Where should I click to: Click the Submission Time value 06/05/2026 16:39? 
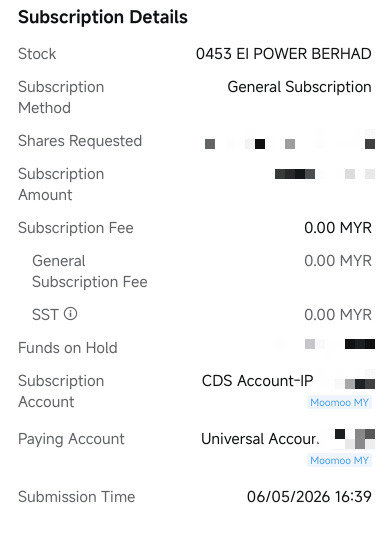pos(309,497)
